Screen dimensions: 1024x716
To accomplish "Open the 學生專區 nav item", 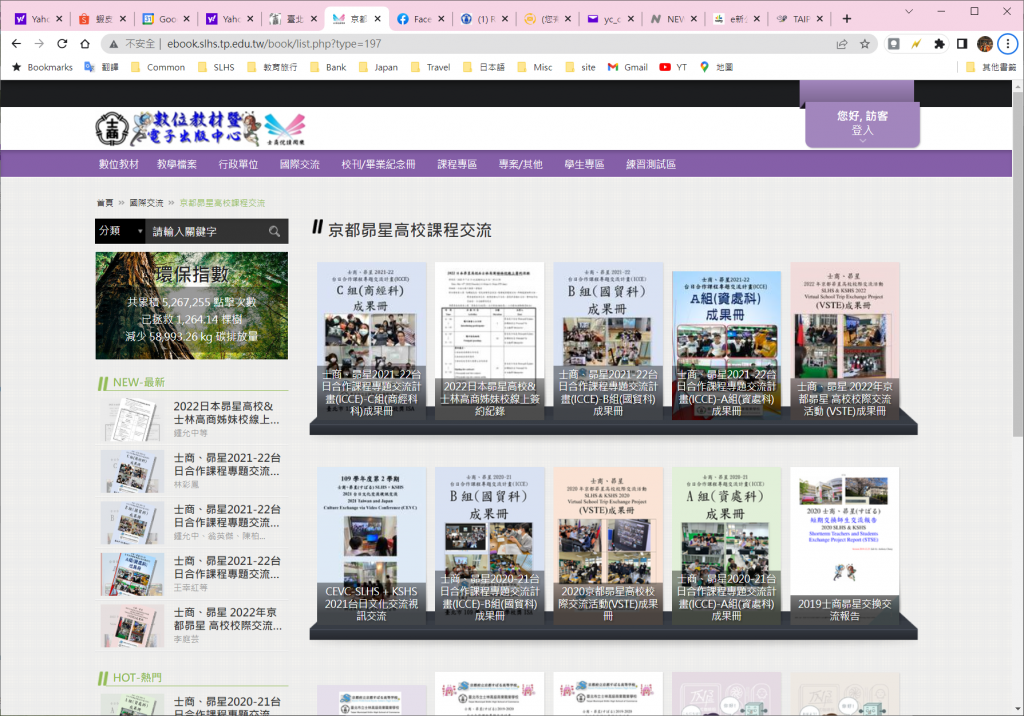I will tap(584, 164).
